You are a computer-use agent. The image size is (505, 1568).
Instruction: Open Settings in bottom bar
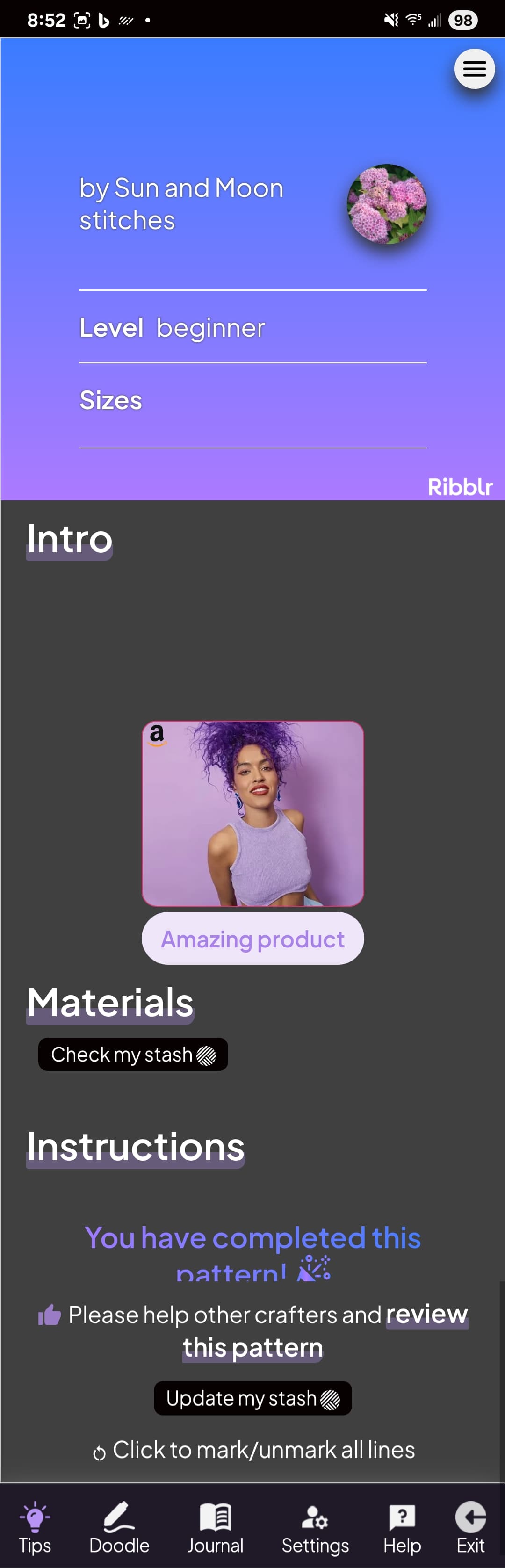point(315,1517)
